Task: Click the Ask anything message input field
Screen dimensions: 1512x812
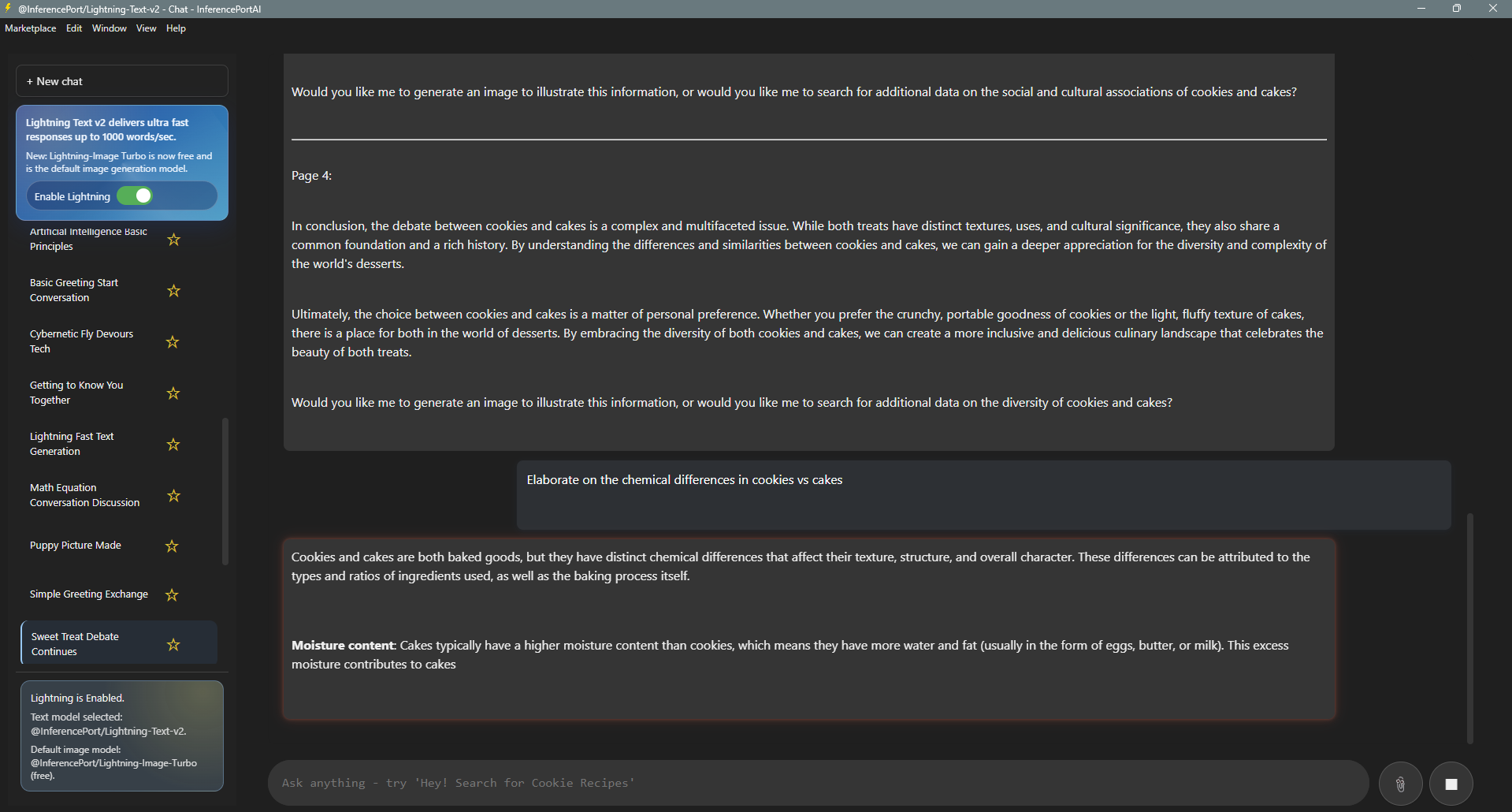Action: coord(818,783)
